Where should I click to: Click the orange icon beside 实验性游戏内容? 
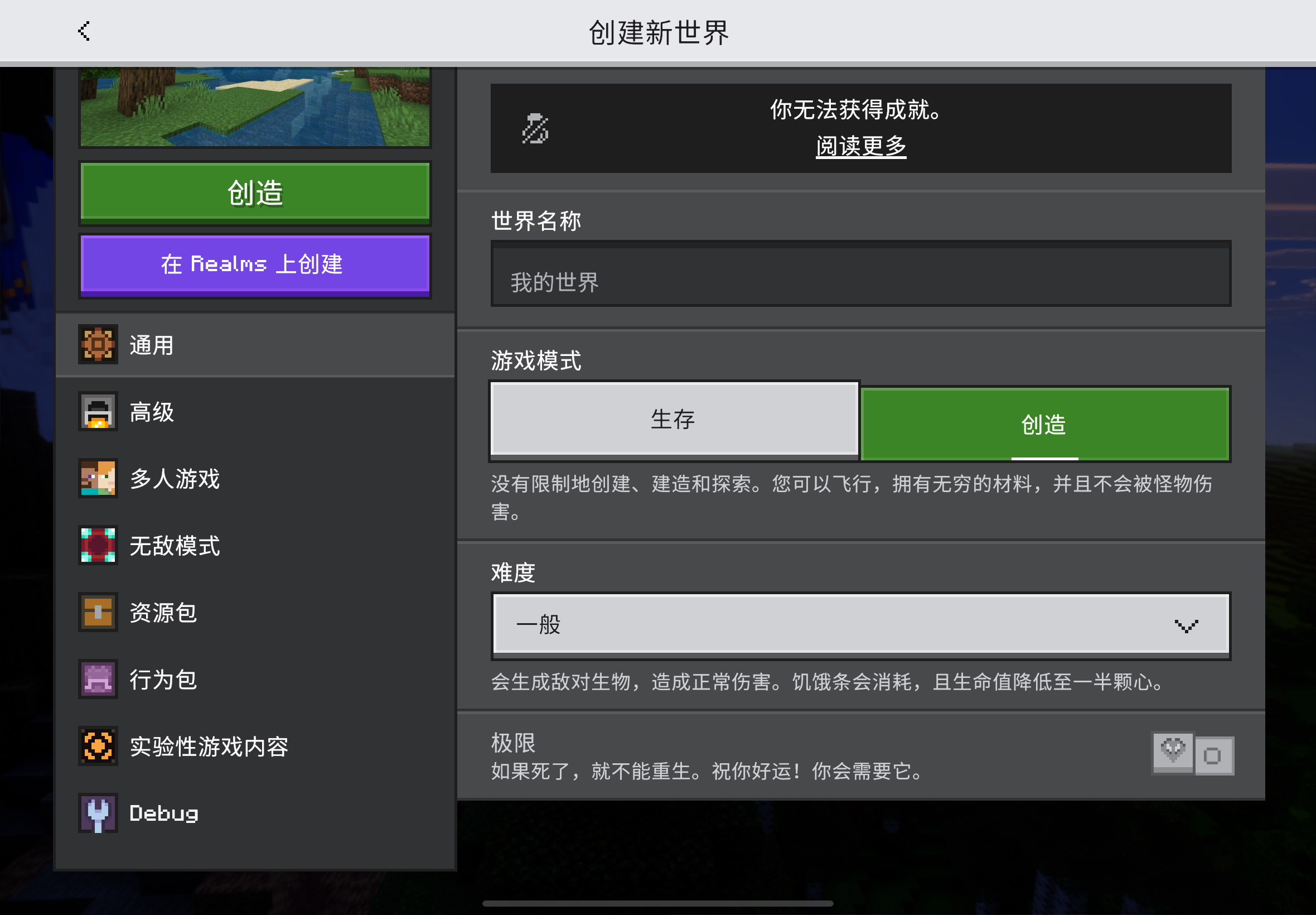98,746
